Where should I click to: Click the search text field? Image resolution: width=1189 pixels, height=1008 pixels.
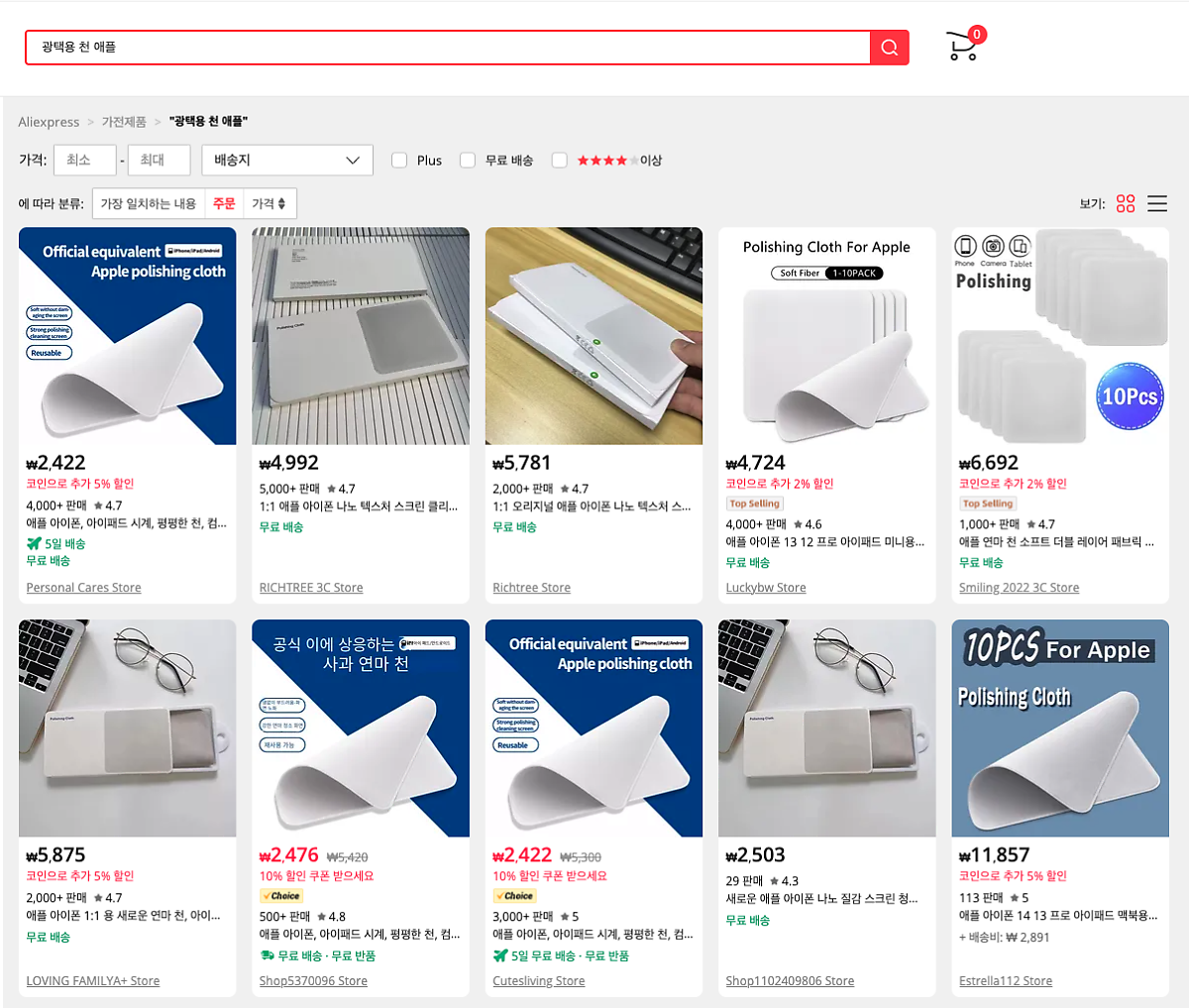(448, 48)
